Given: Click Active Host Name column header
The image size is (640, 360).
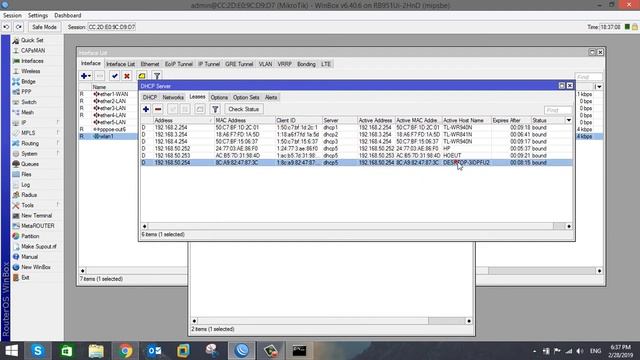Looking at the screenshot, I should pos(467,120).
